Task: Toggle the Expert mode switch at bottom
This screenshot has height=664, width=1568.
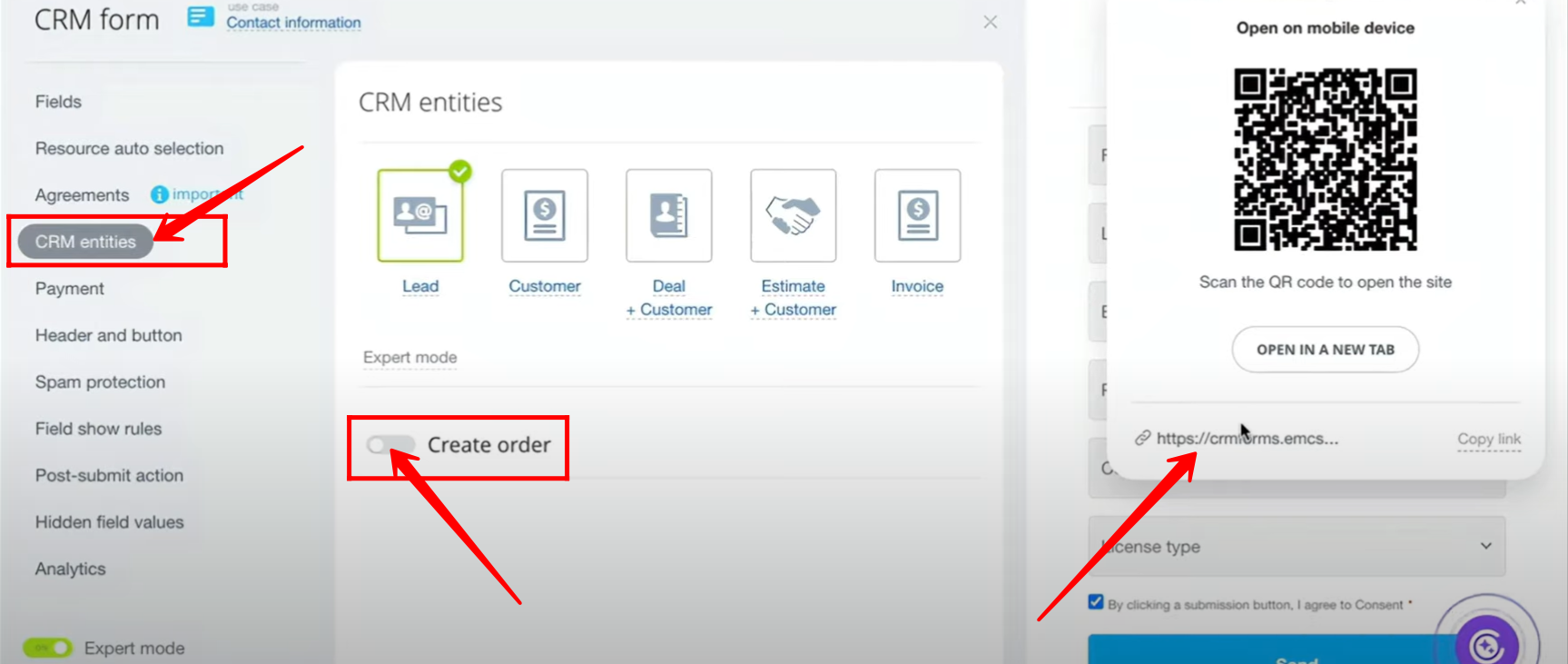Action: [47, 648]
